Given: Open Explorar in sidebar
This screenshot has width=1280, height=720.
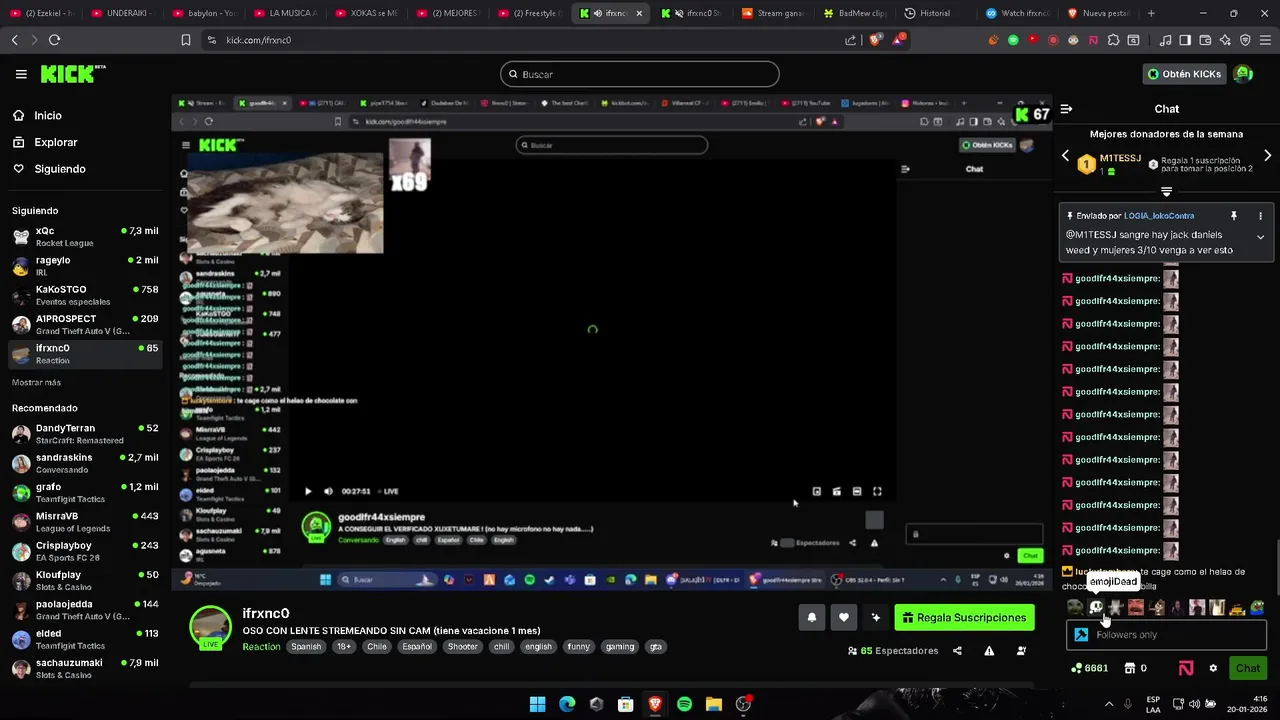Looking at the screenshot, I should pos(45,142).
